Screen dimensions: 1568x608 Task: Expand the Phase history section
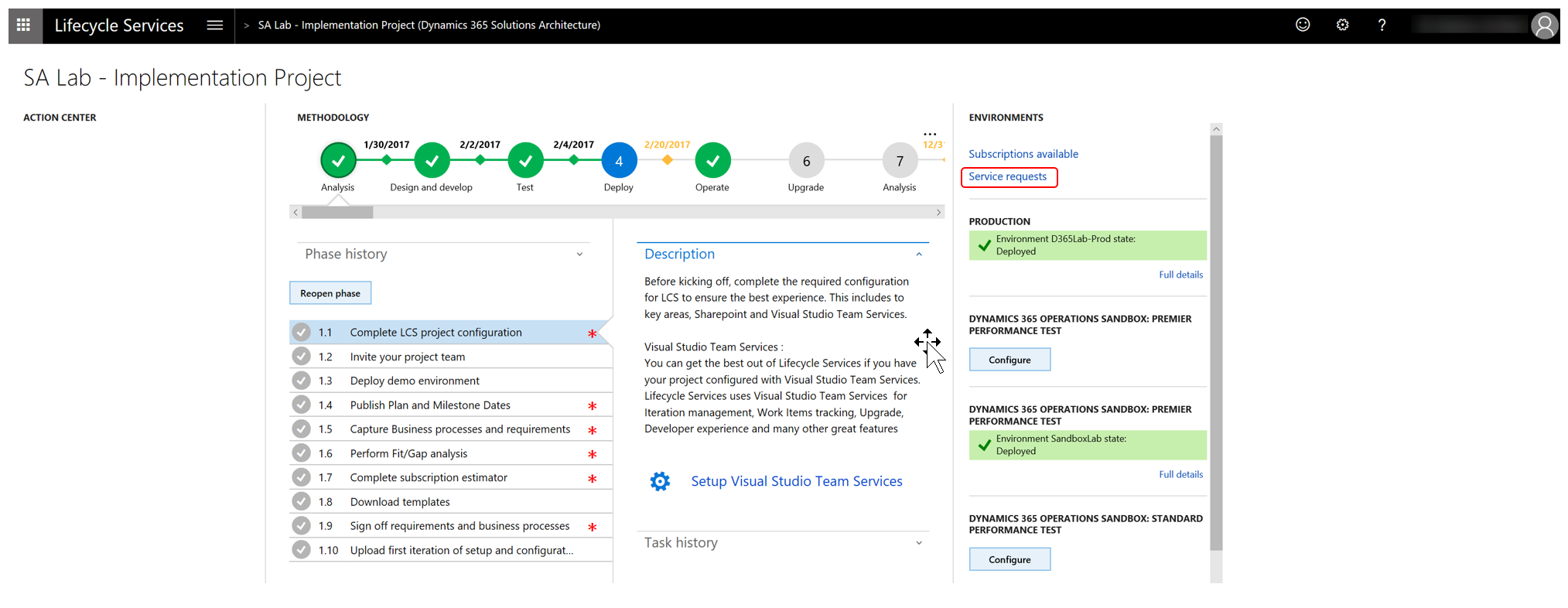[x=579, y=254]
